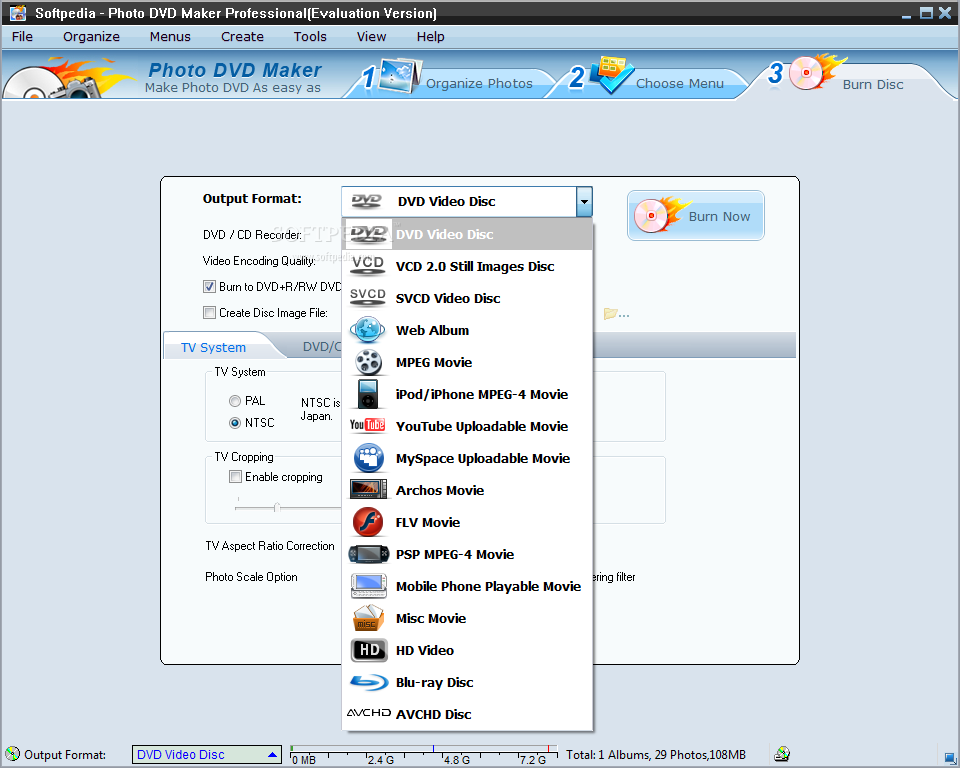Open the Menus menu
This screenshot has width=960, height=768.
[x=170, y=37]
